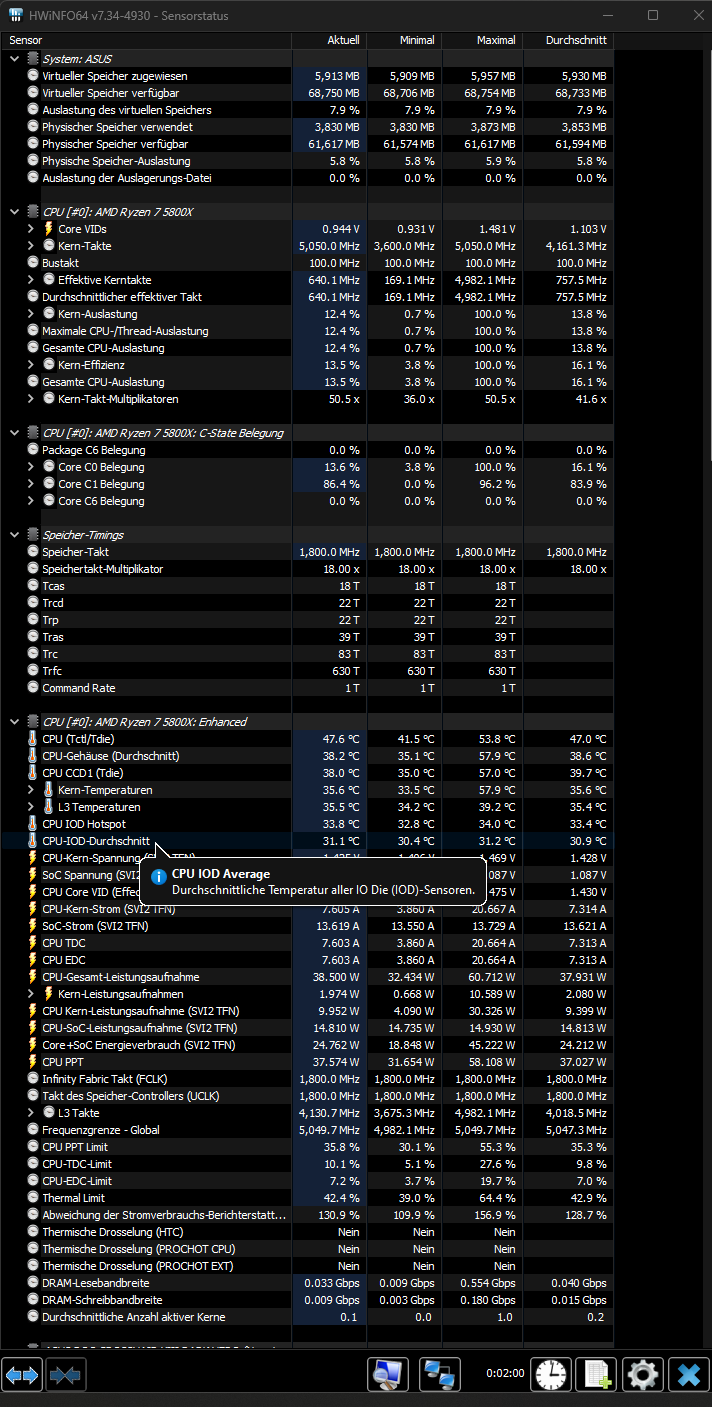Expand the Core C0 Belegung row

click(31, 467)
